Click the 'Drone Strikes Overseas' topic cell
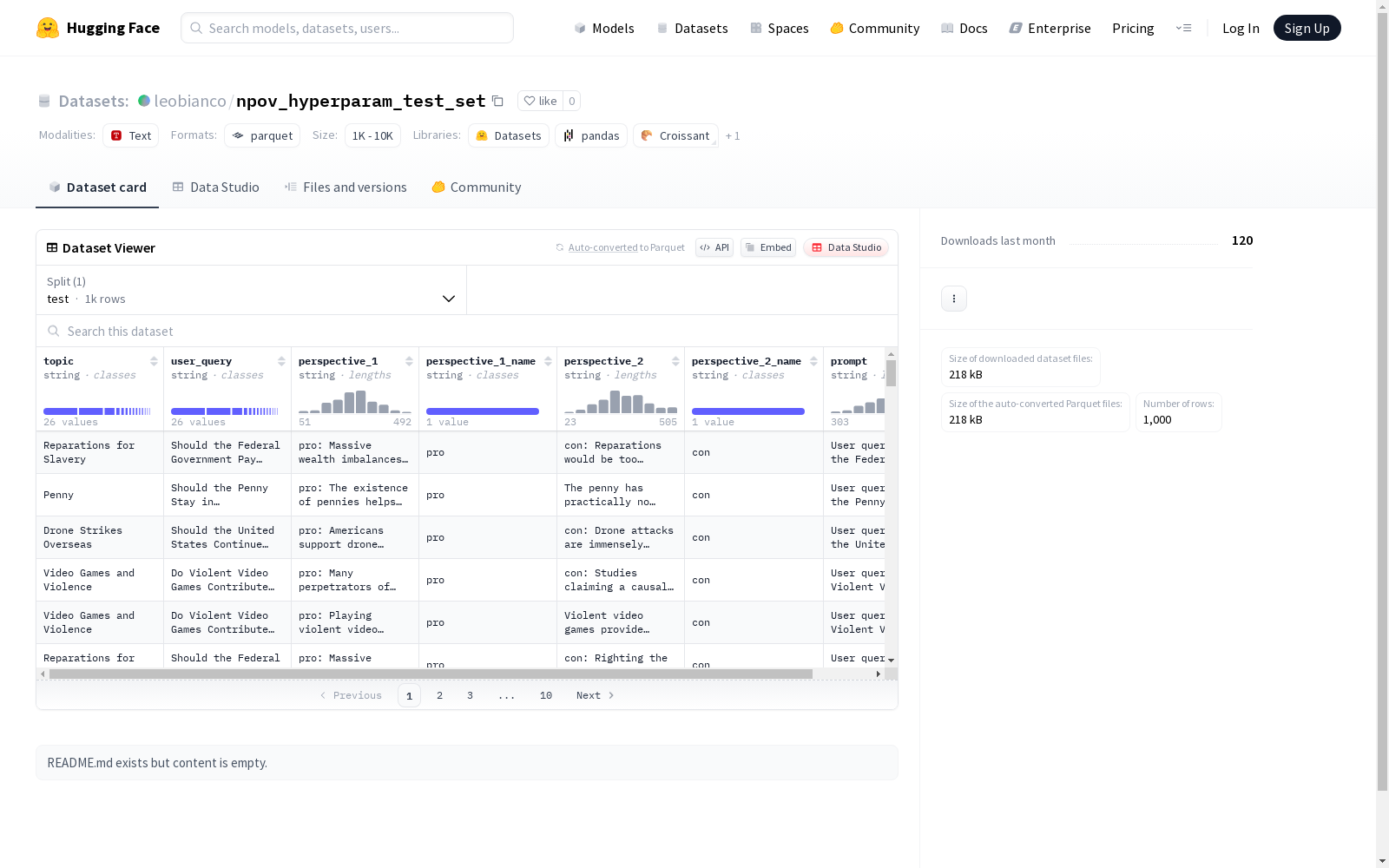Screen dimensions: 1389x868 click(100, 537)
